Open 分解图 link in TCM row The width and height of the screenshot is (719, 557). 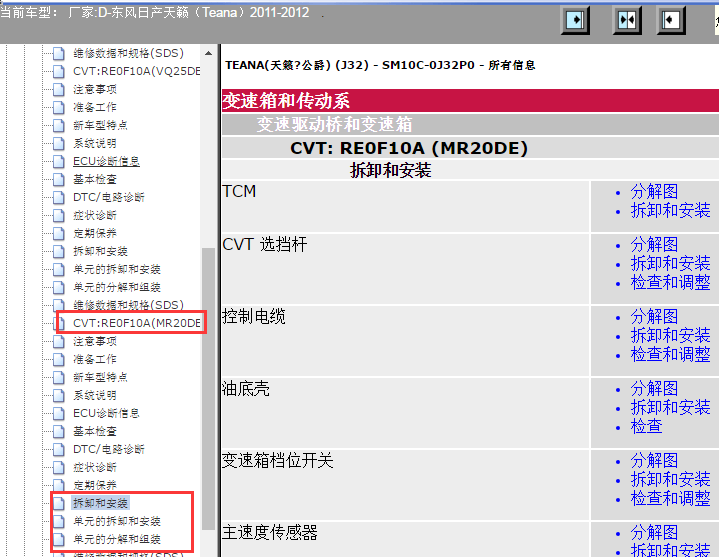click(654, 192)
